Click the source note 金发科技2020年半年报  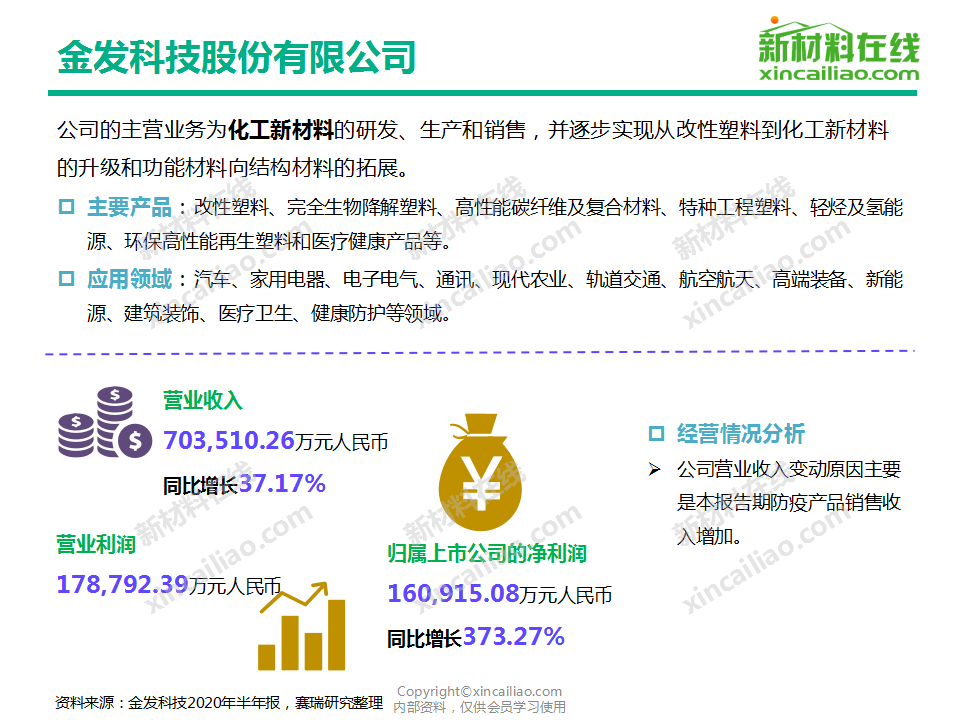(x=204, y=702)
